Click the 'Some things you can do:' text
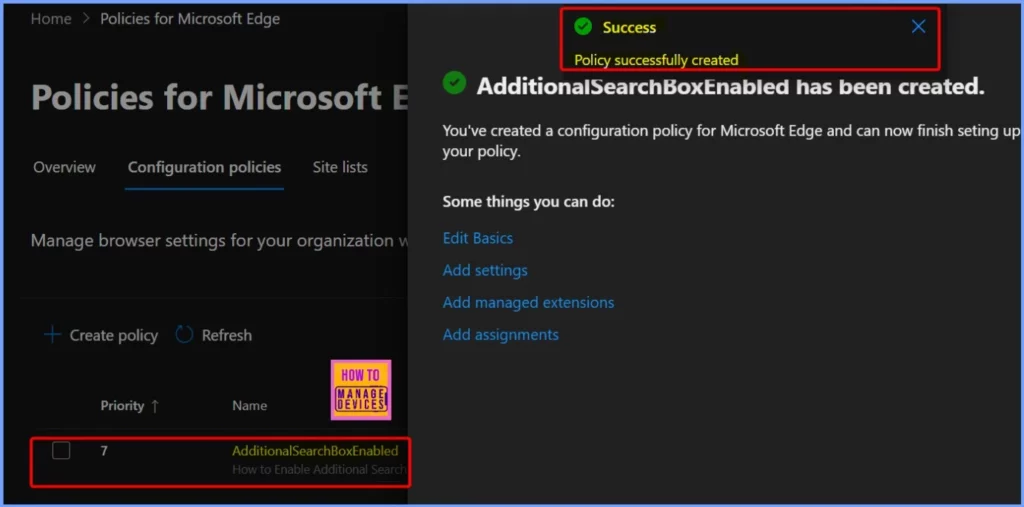This screenshot has width=1024, height=507. tap(529, 202)
